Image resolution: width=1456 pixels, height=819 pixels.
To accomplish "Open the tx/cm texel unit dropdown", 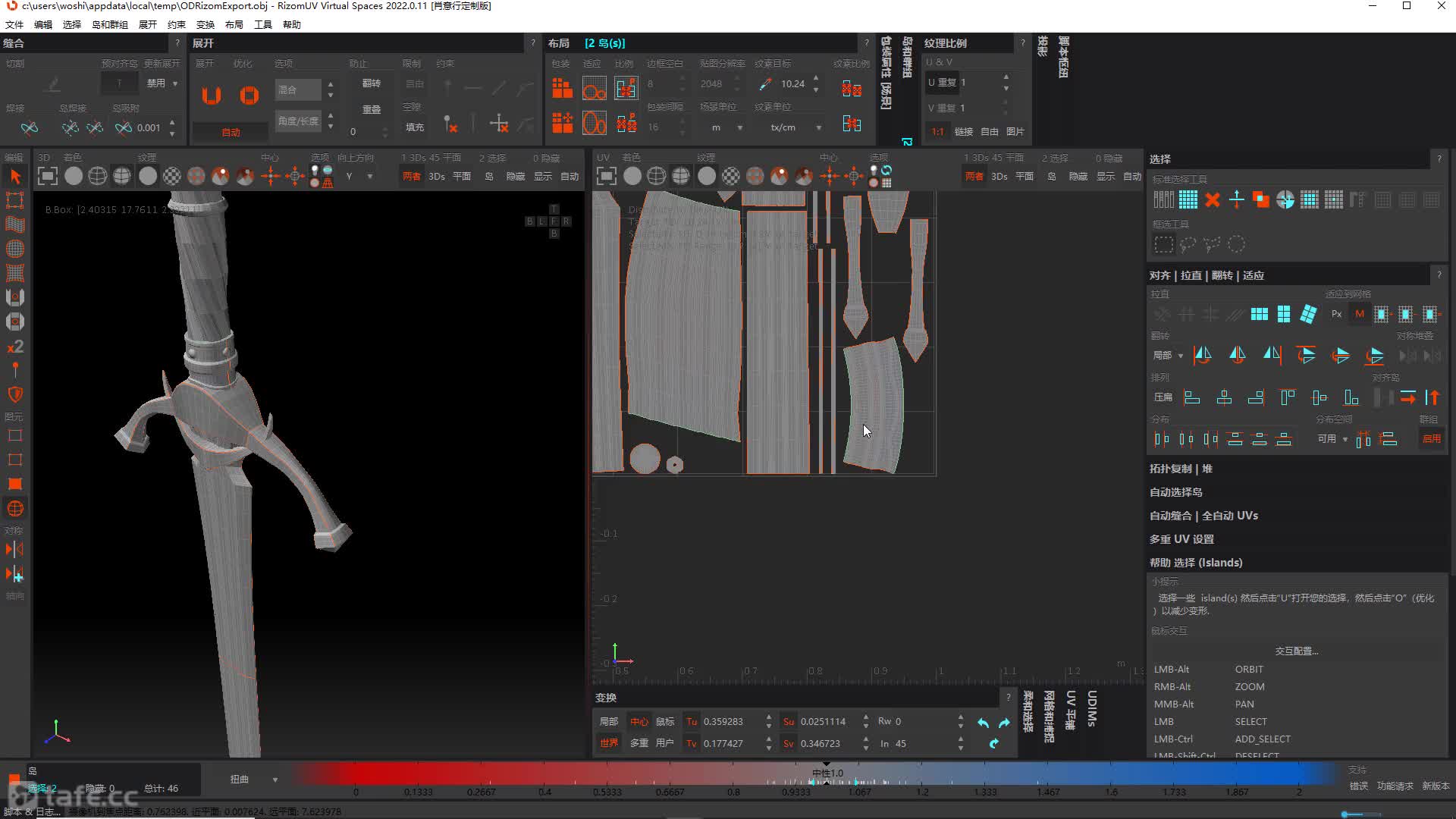I will [792, 127].
